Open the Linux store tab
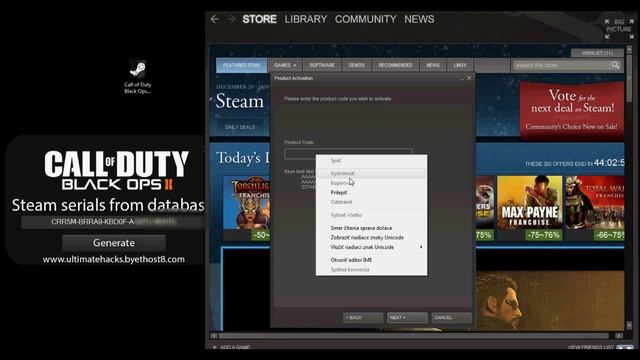Screen dimensions: 640x360 [460, 65]
